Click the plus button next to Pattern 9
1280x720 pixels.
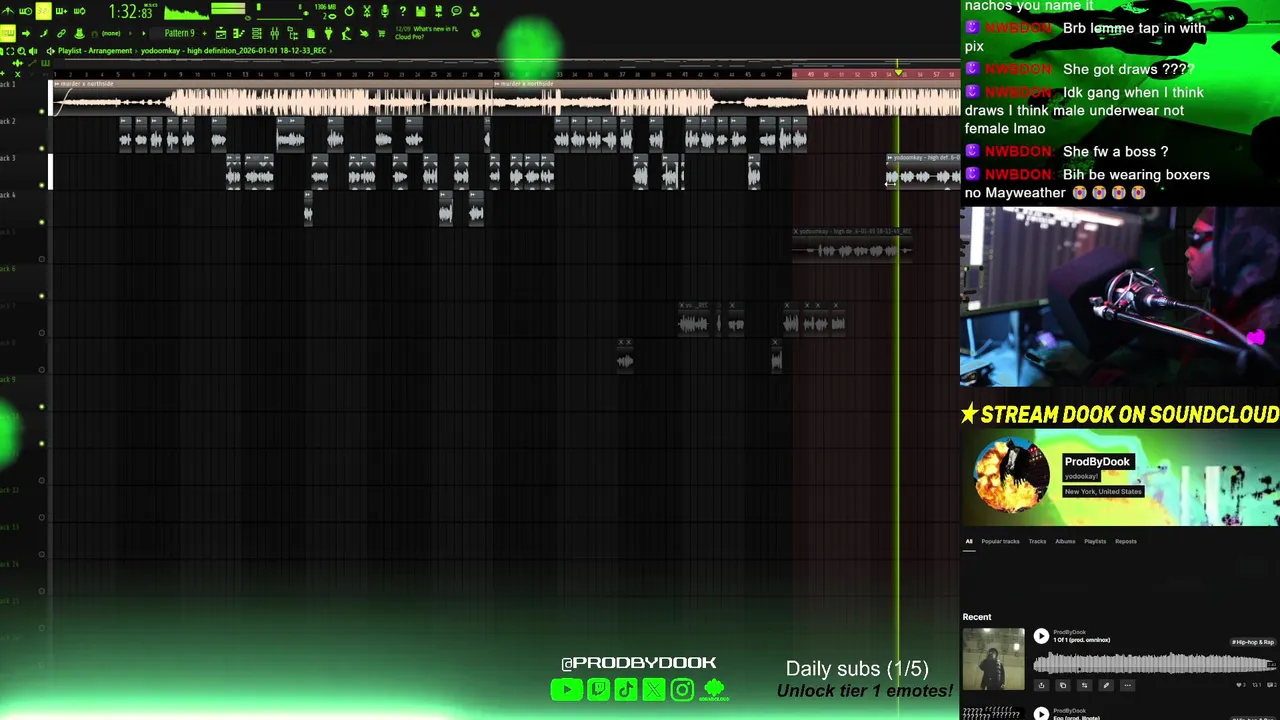(204, 33)
